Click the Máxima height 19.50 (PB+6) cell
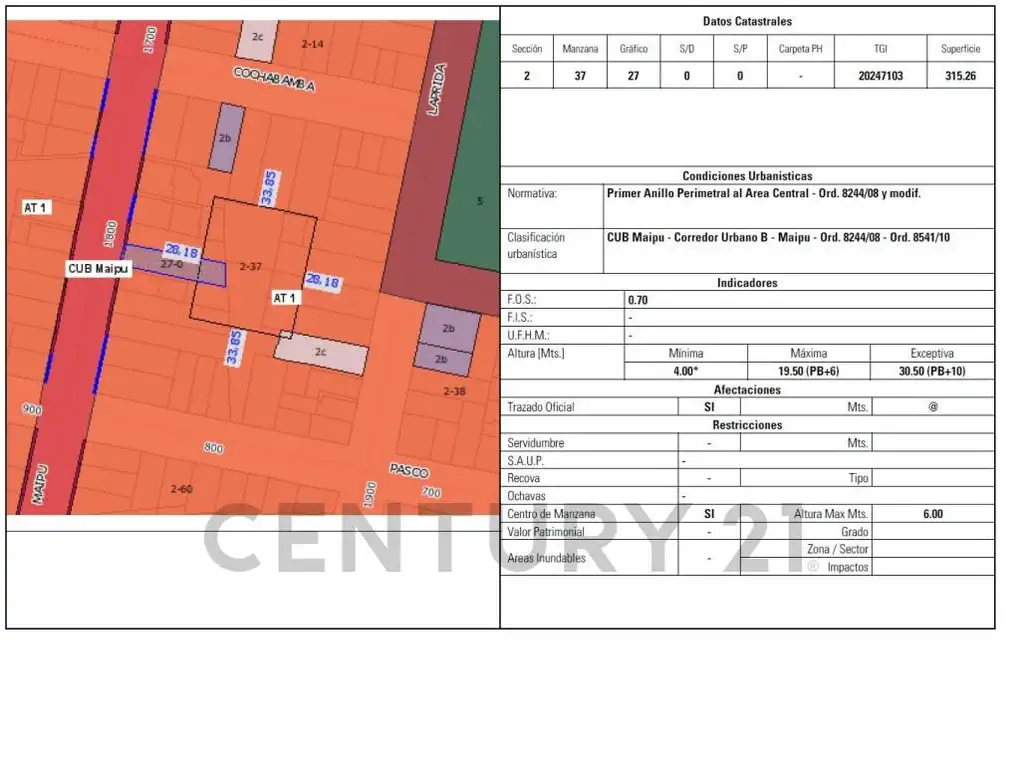Screen dimensions: 1024x768 pos(808,371)
